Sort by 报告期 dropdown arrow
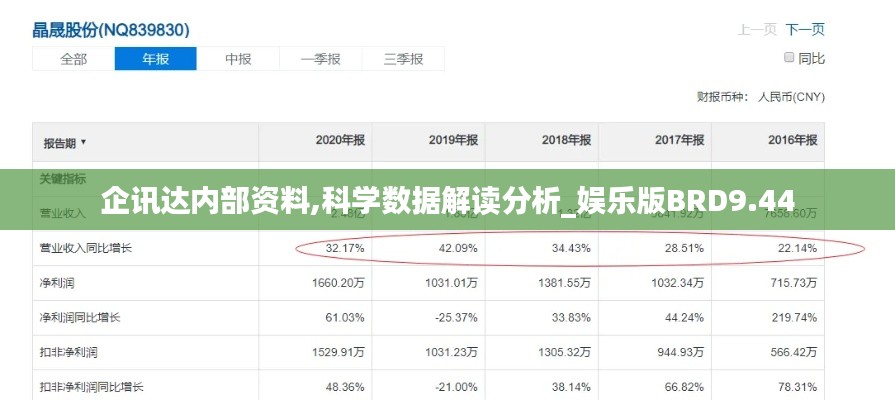Screen dimensions: 895x400 83,142
